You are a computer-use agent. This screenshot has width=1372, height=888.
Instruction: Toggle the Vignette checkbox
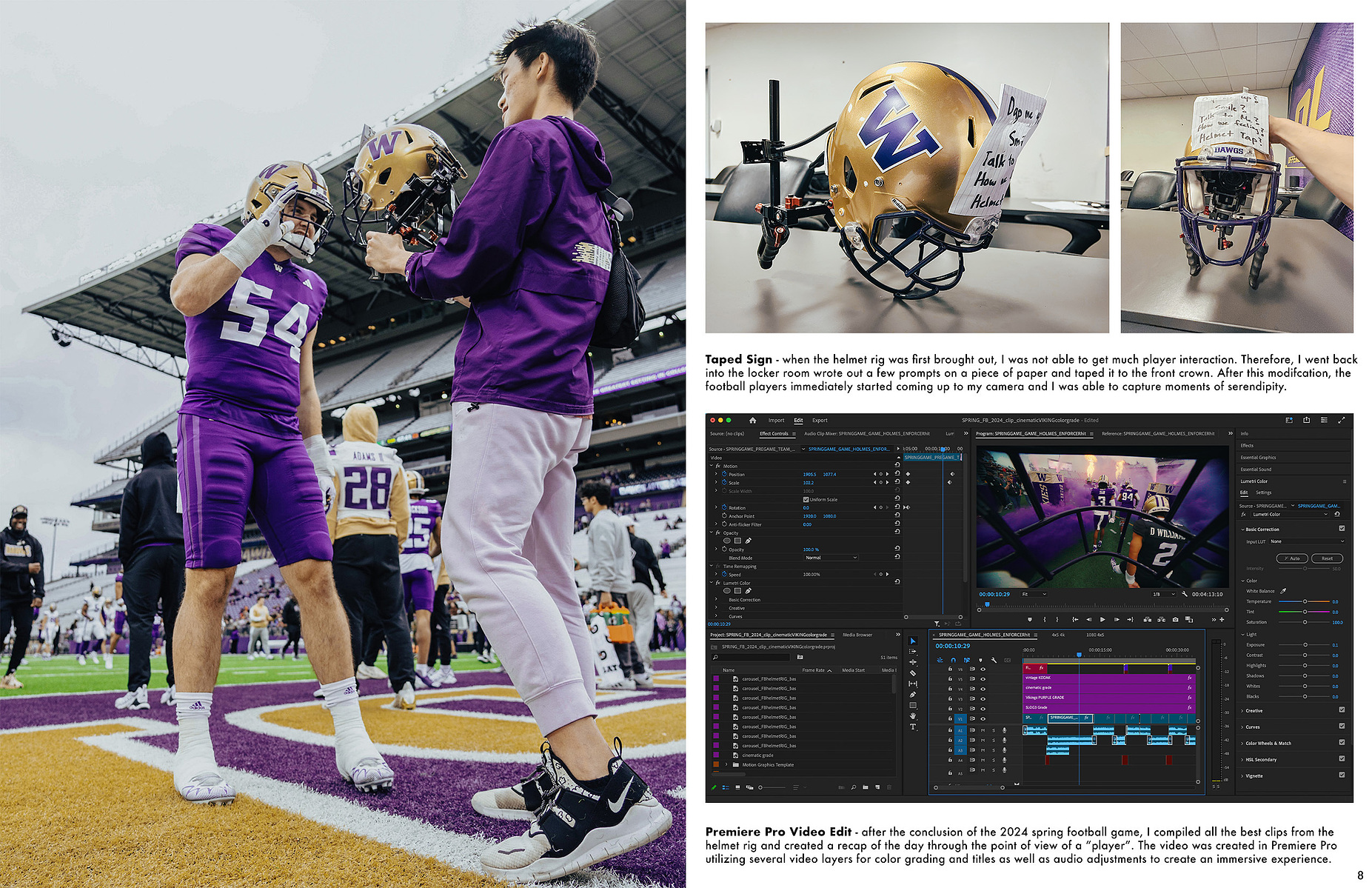(x=1342, y=775)
